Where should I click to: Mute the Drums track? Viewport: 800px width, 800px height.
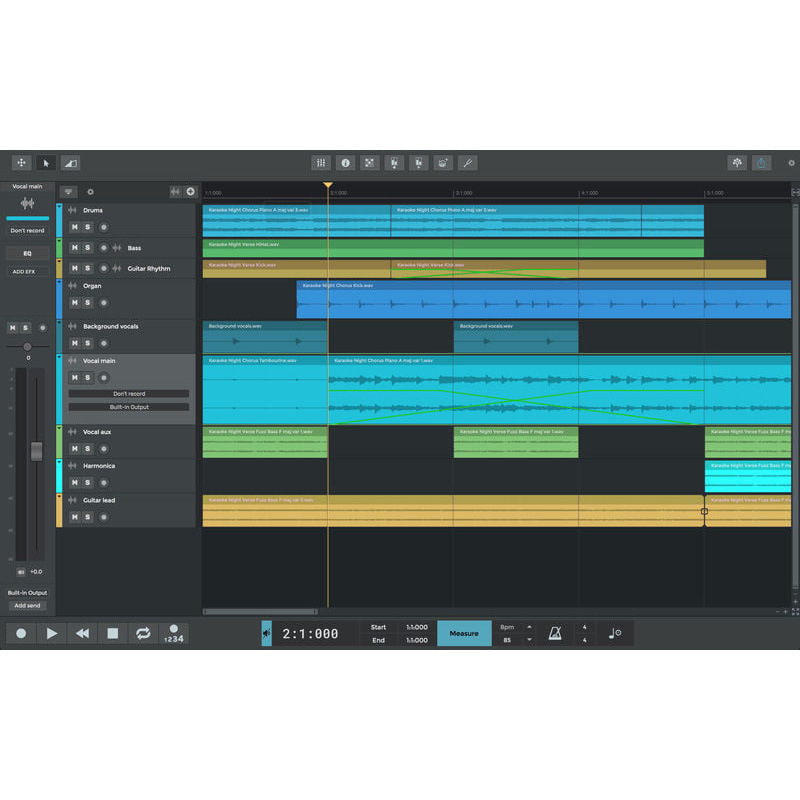[x=75, y=227]
